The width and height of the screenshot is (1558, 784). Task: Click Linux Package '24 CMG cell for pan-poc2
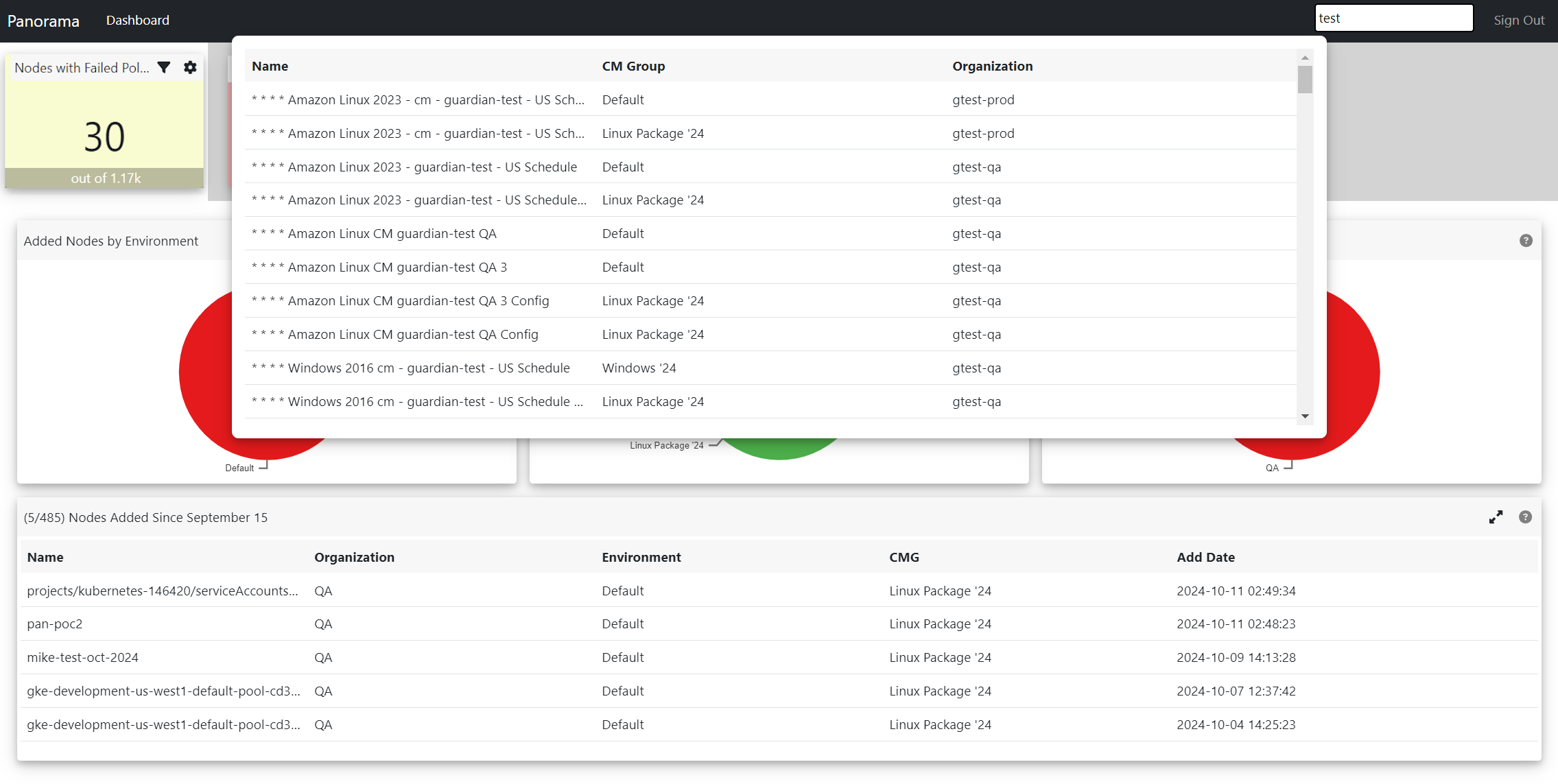[x=940, y=624]
